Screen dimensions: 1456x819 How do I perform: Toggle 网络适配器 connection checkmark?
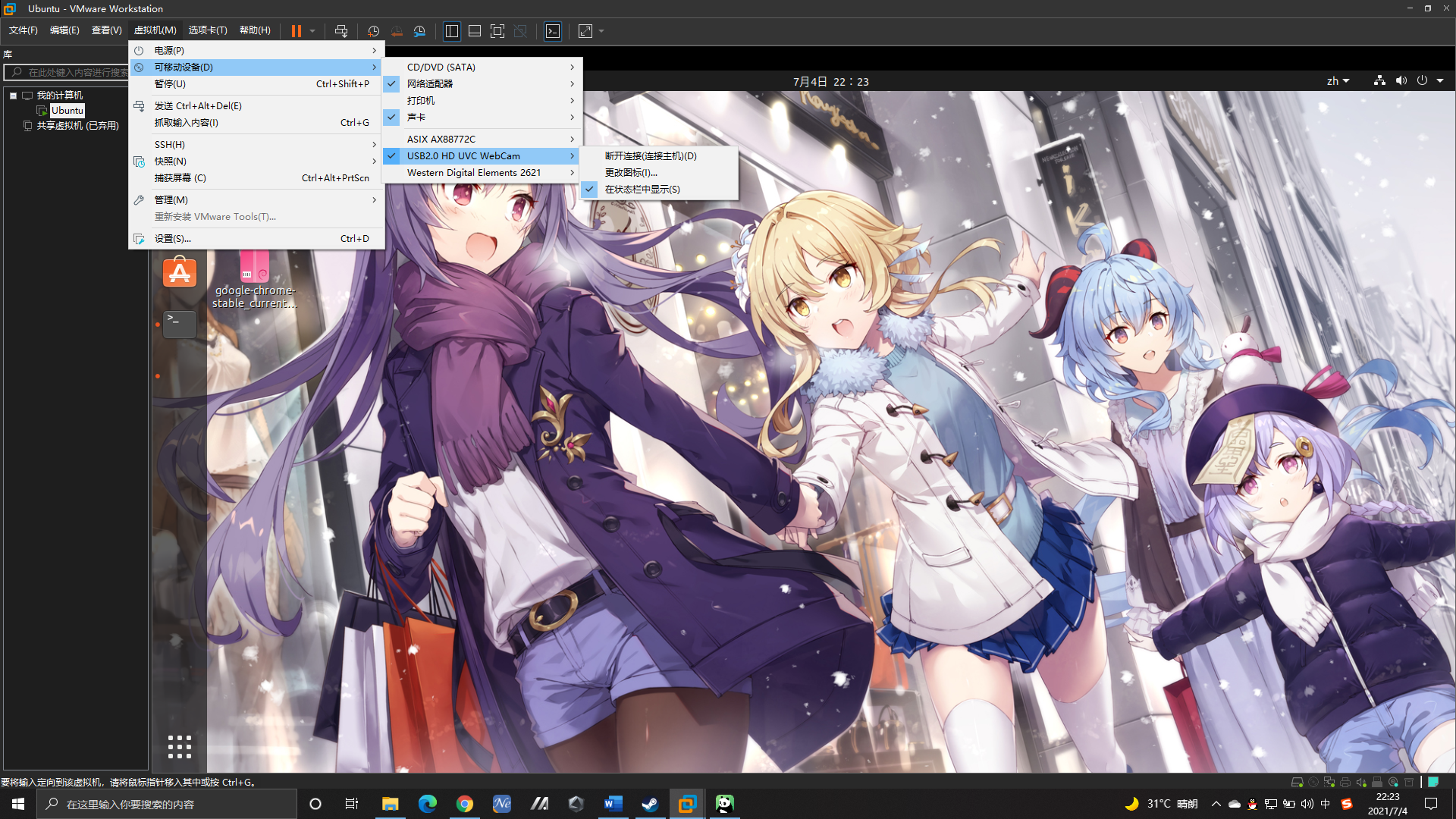coord(391,83)
